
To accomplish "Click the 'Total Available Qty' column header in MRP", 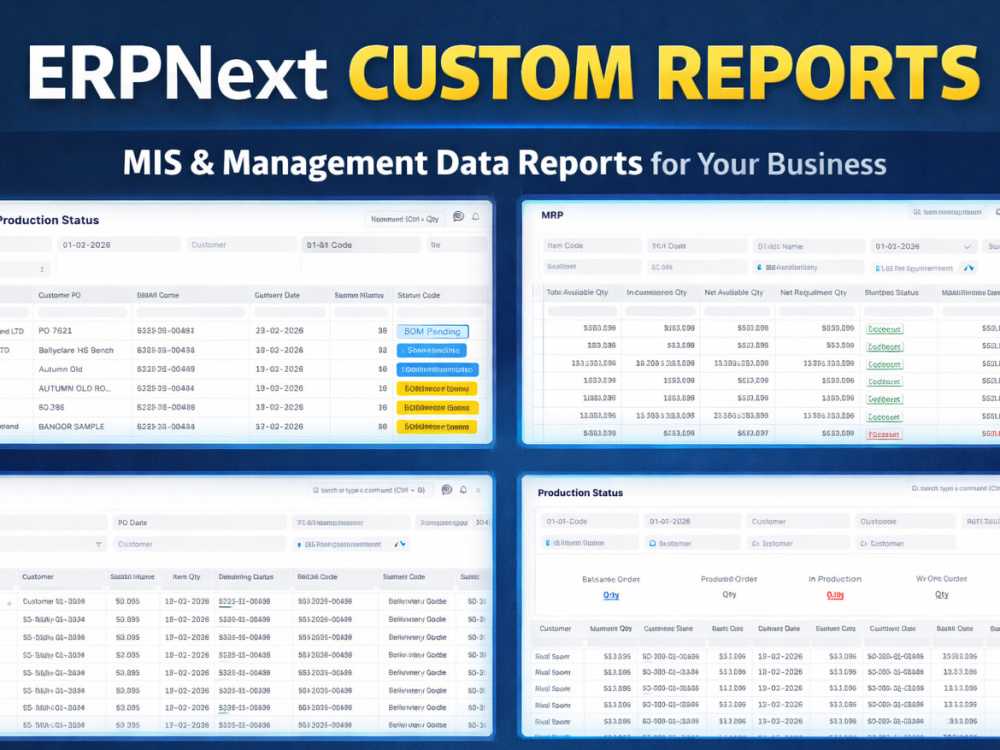I will (577, 293).
